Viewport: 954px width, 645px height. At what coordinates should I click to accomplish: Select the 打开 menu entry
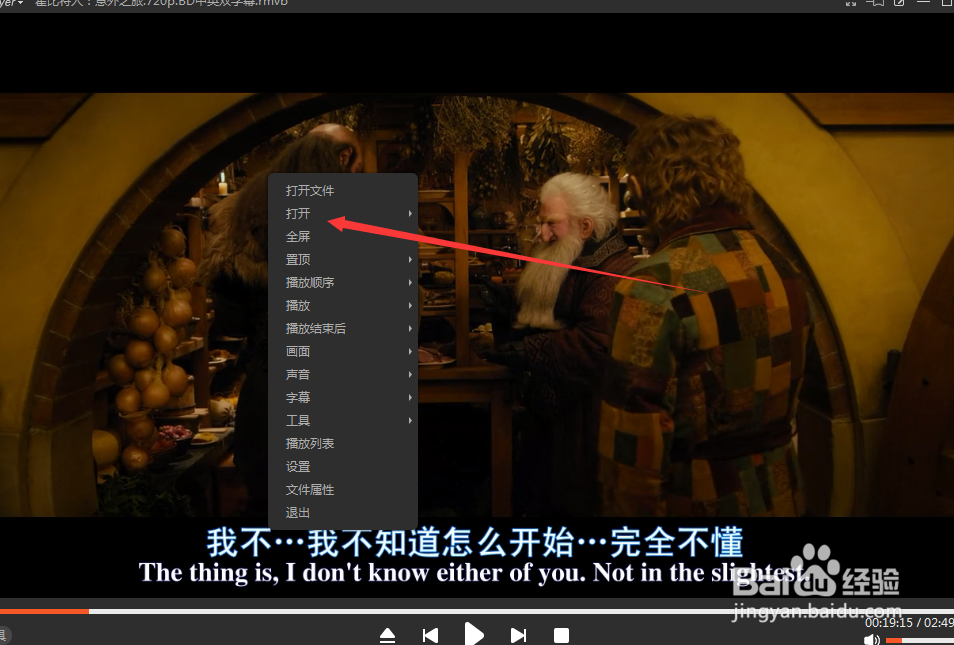pos(343,214)
